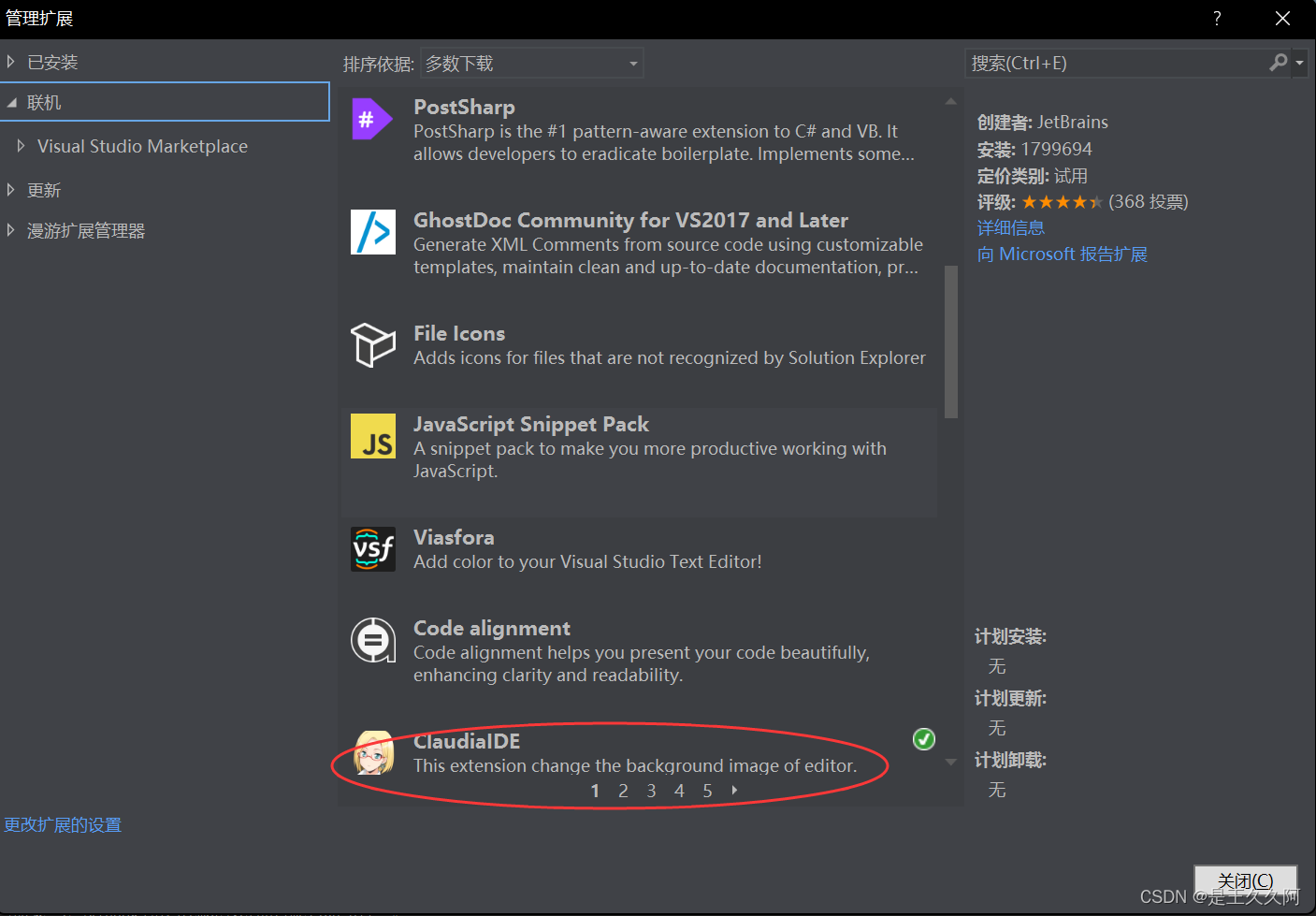Go to results page 5
Screen dimensions: 1316x916
coord(707,791)
